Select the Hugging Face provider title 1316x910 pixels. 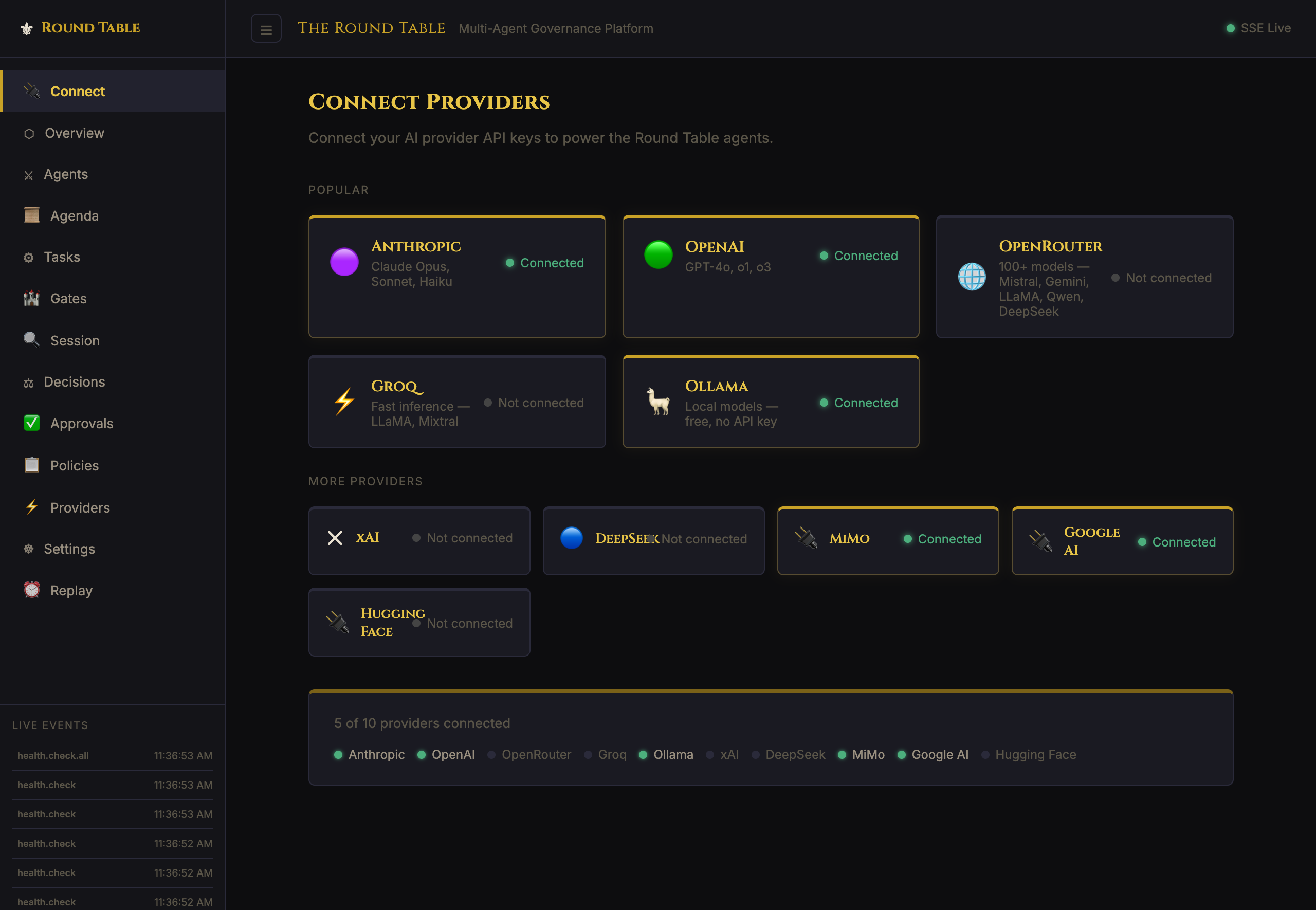393,623
